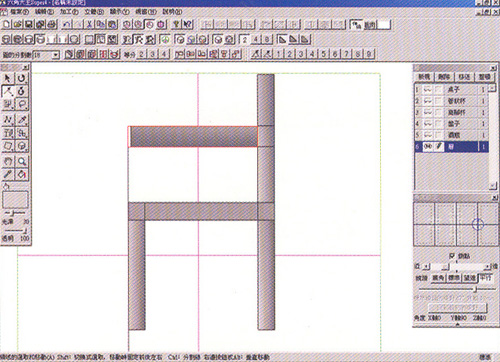The height and width of the screenshot is (362, 500).
Task: Click the first button atop the layer panel
Action: [x=425, y=77]
